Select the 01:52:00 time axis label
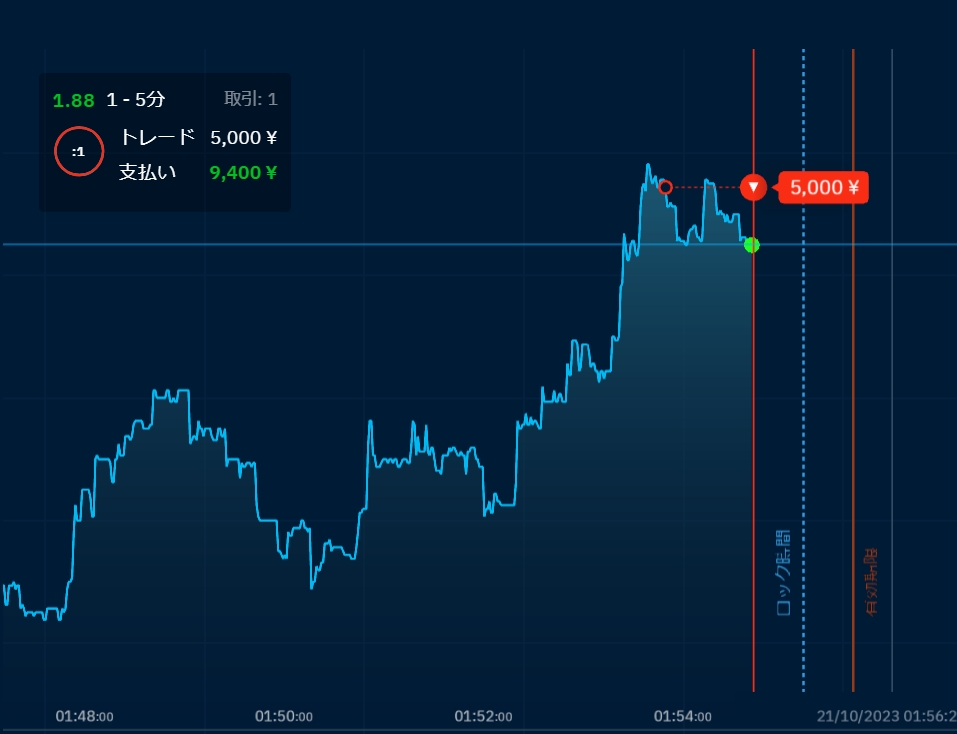This screenshot has width=957, height=734. (484, 716)
